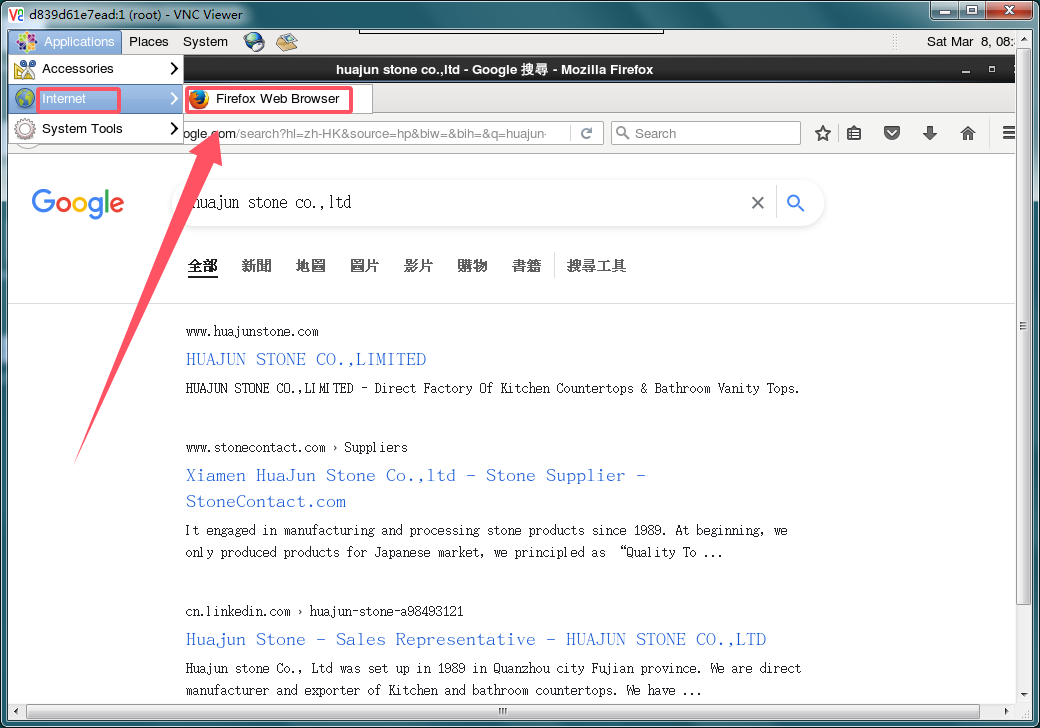This screenshot has height=728, width=1040.
Task: Click the www.huajunstone.com URL text
Action: point(252,332)
